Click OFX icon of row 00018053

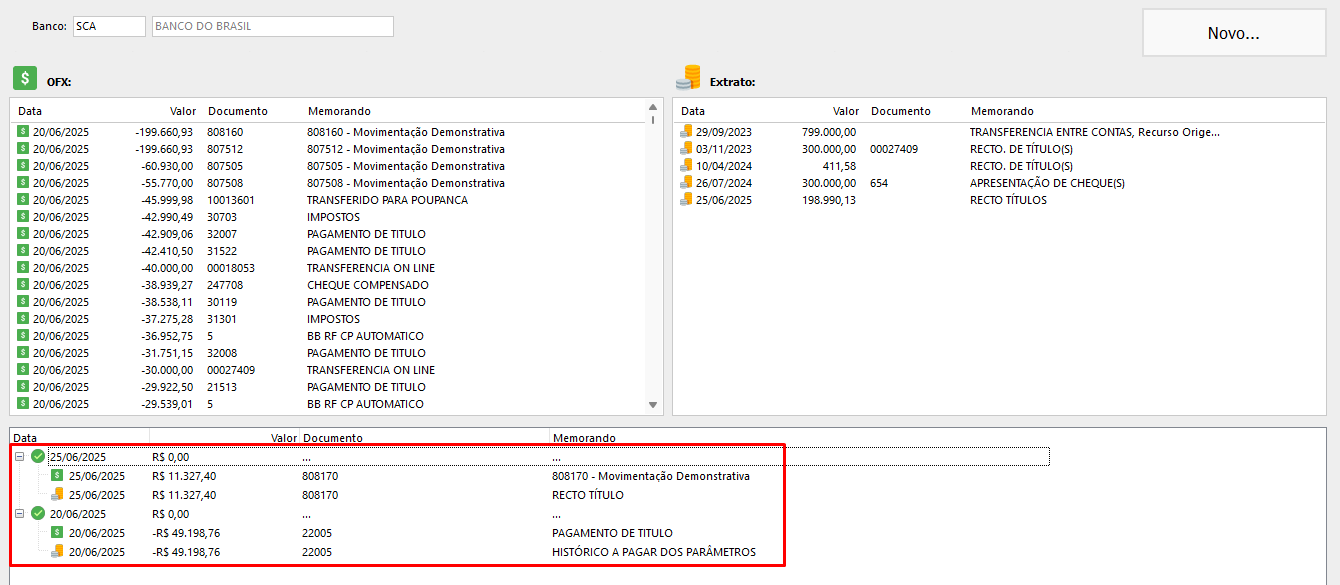tap(23, 268)
